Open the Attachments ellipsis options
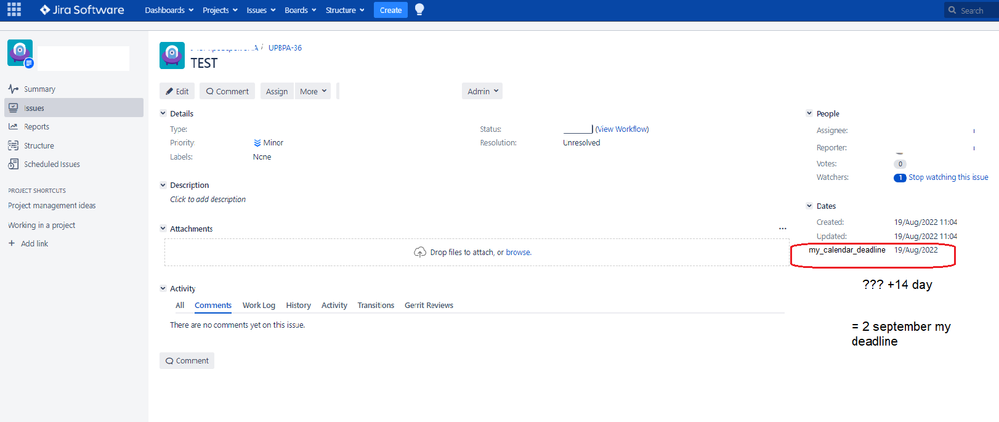The width and height of the screenshot is (999, 422). point(782,229)
